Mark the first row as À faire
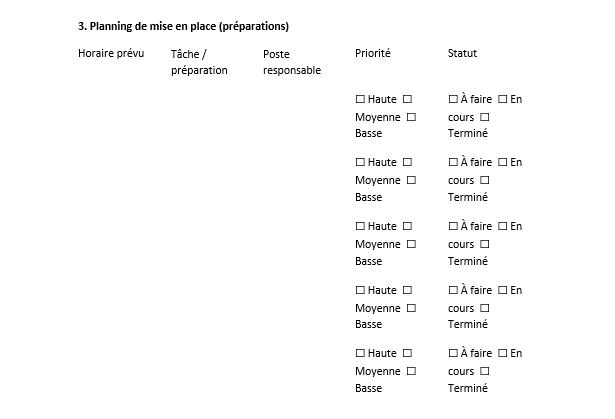The height and width of the screenshot is (419, 615). (x=454, y=99)
